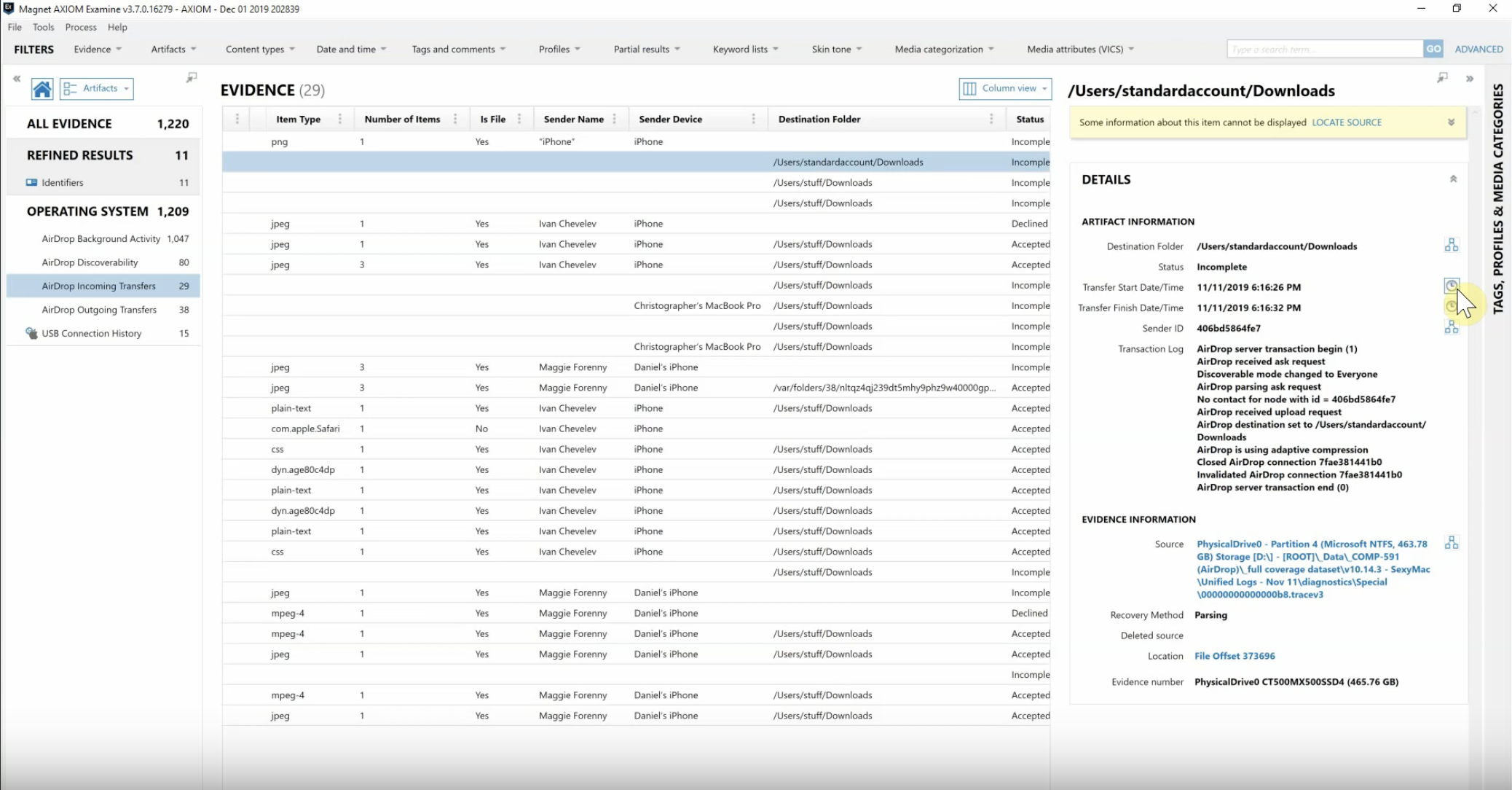
Task: Change the Column view display dropdown
Action: pos(1005,88)
